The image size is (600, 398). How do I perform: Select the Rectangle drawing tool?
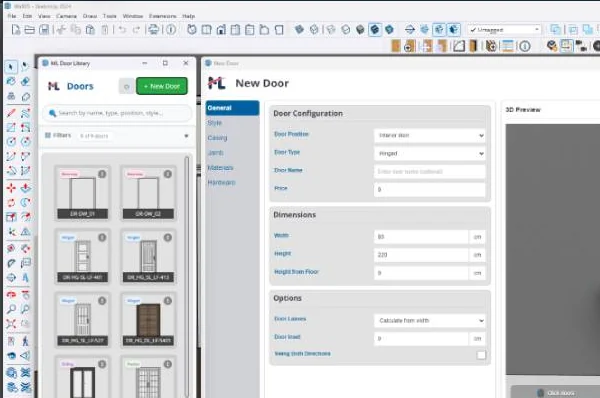tap(11, 127)
